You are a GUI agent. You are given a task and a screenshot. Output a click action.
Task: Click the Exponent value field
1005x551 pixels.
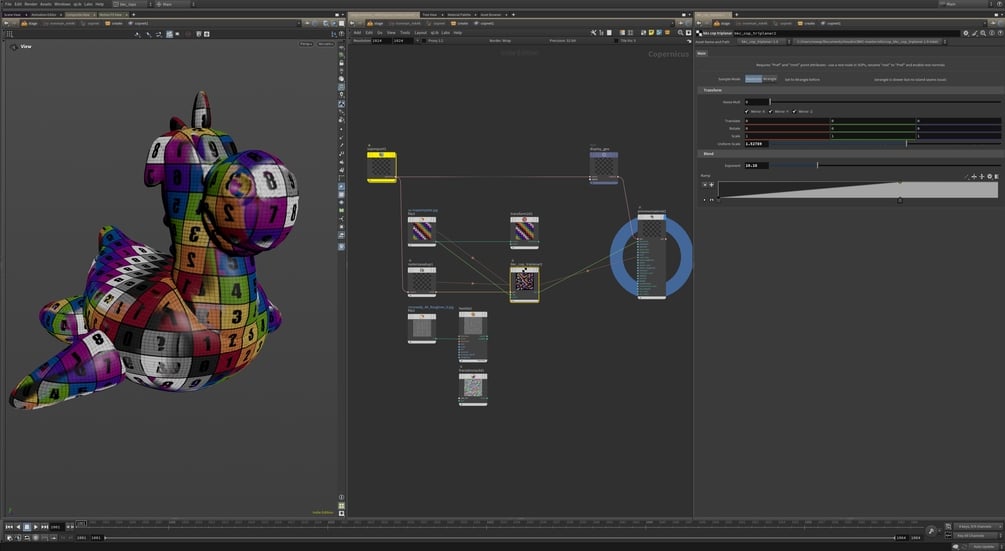click(756, 165)
